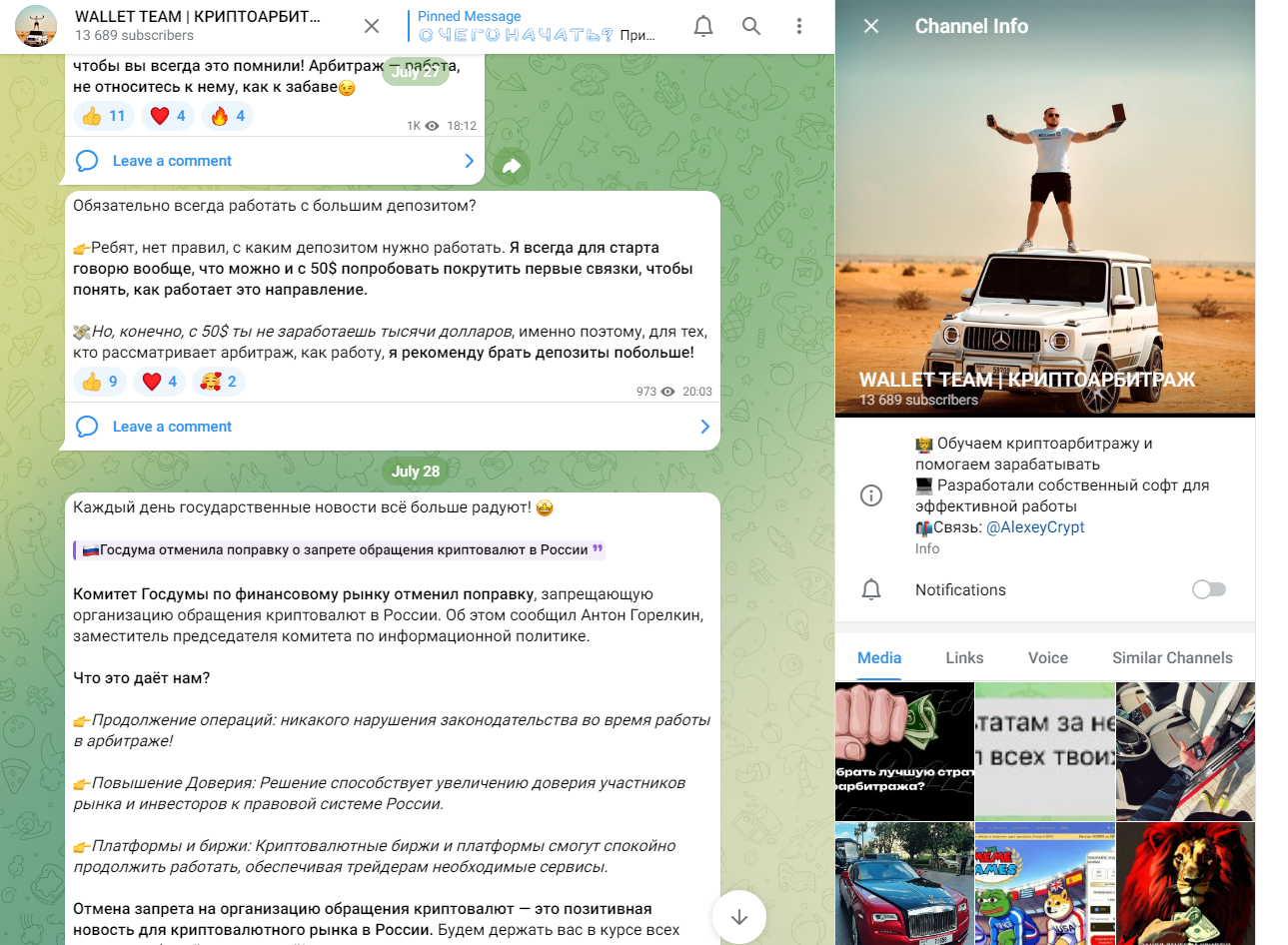Click heart reaction on the 20:03 post
The height and width of the screenshot is (945, 1288).
click(160, 382)
